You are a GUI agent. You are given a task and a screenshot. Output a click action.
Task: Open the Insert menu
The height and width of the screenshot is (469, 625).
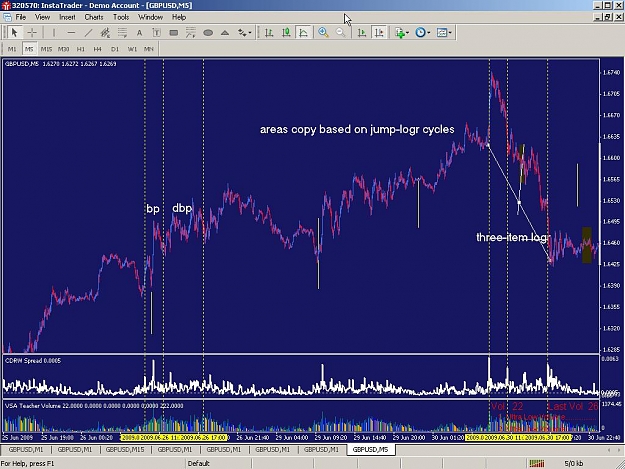point(67,17)
